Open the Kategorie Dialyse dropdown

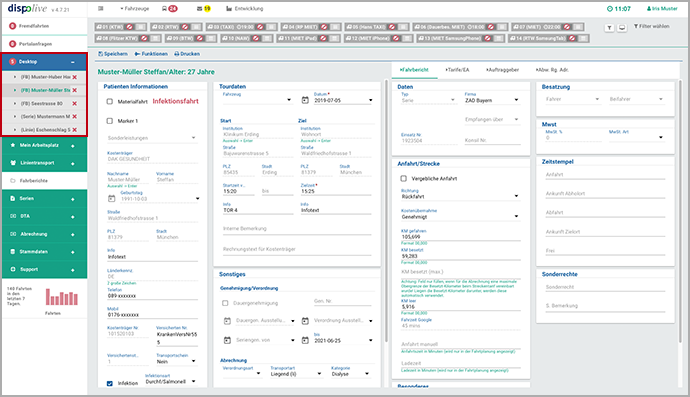tap(351, 374)
